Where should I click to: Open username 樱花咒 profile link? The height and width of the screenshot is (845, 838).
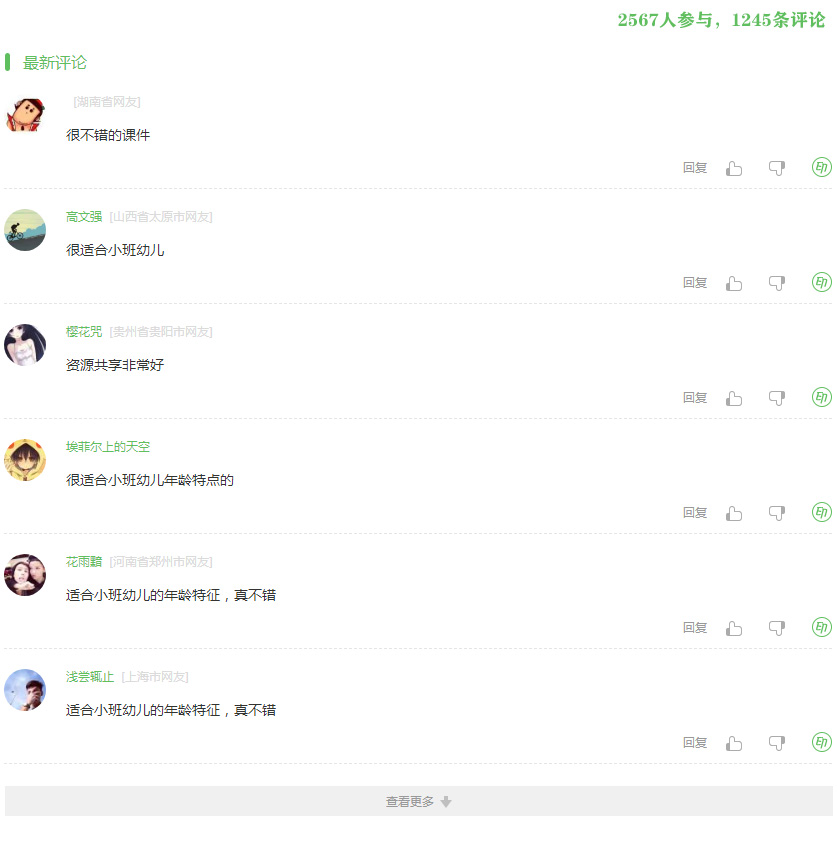[84, 331]
